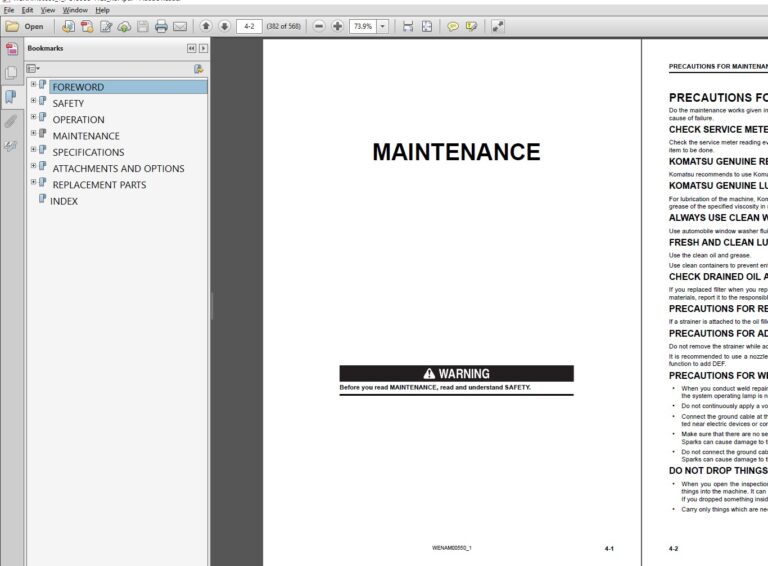The height and width of the screenshot is (566, 768).
Task: Click the WENAM00550_1 footer code
Action: point(452,548)
